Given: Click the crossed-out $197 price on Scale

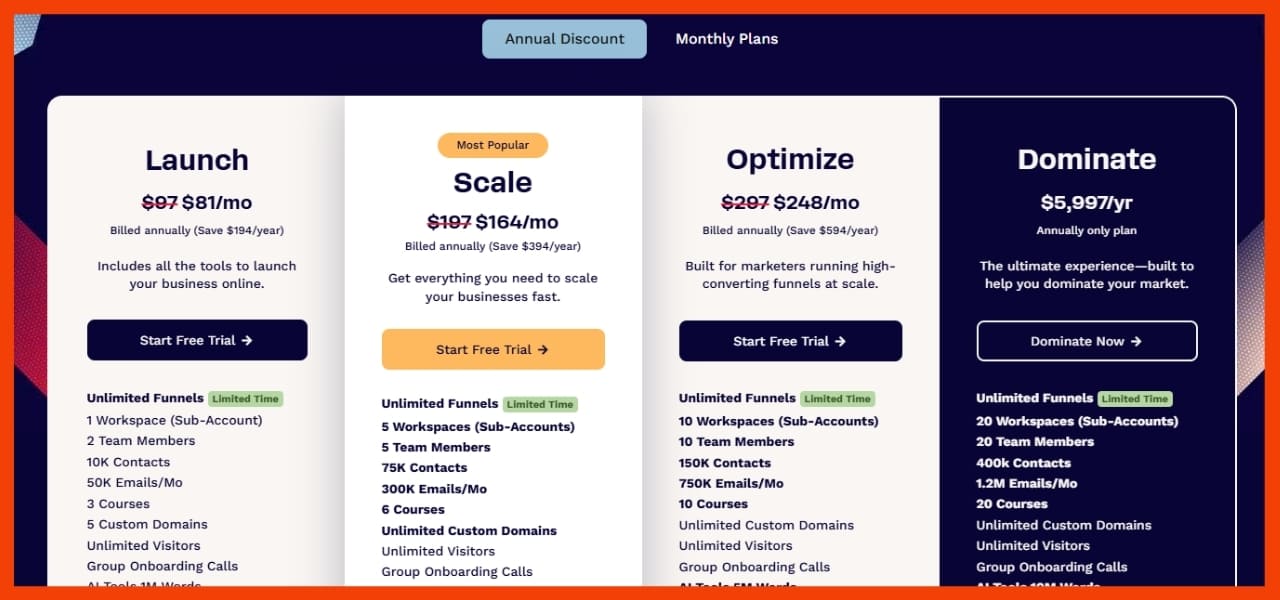Looking at the screenshot, I should coord(449,222).
